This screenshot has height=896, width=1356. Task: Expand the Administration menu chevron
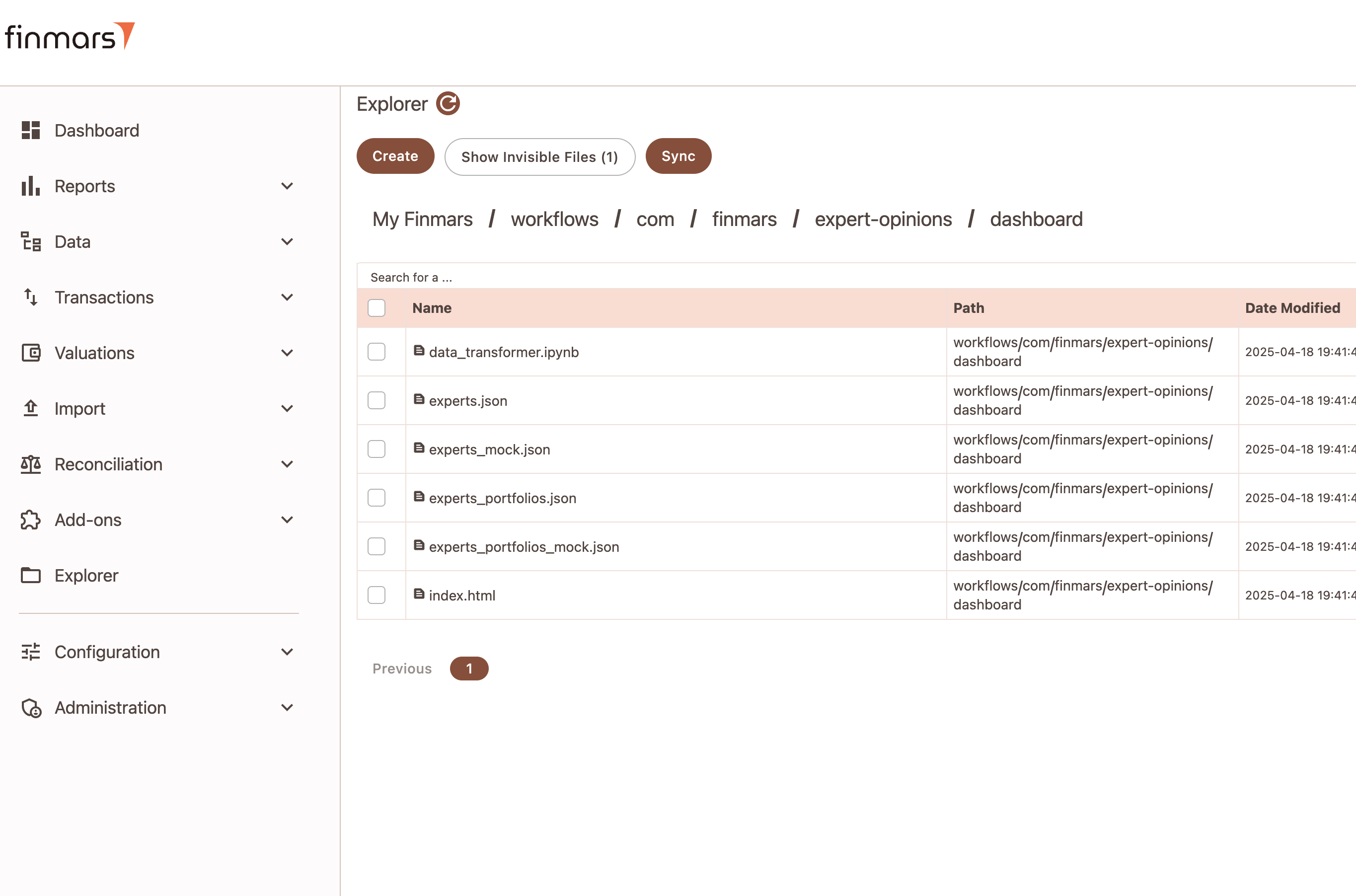pos(287,707)
